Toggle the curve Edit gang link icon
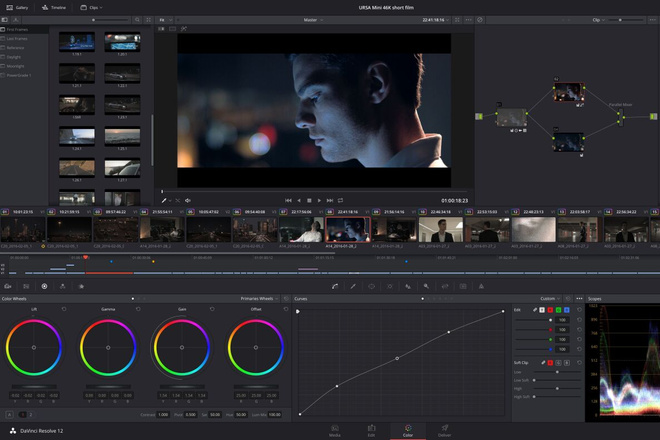Viewport: 660px width, 440px height. coord(535,310)
